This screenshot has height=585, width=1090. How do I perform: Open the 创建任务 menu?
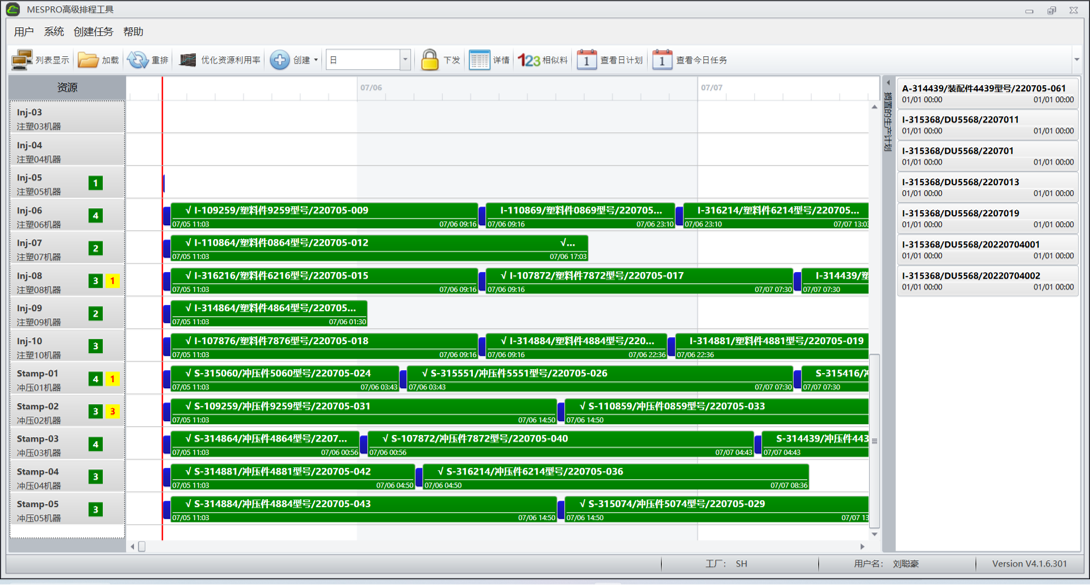[93, 32]
